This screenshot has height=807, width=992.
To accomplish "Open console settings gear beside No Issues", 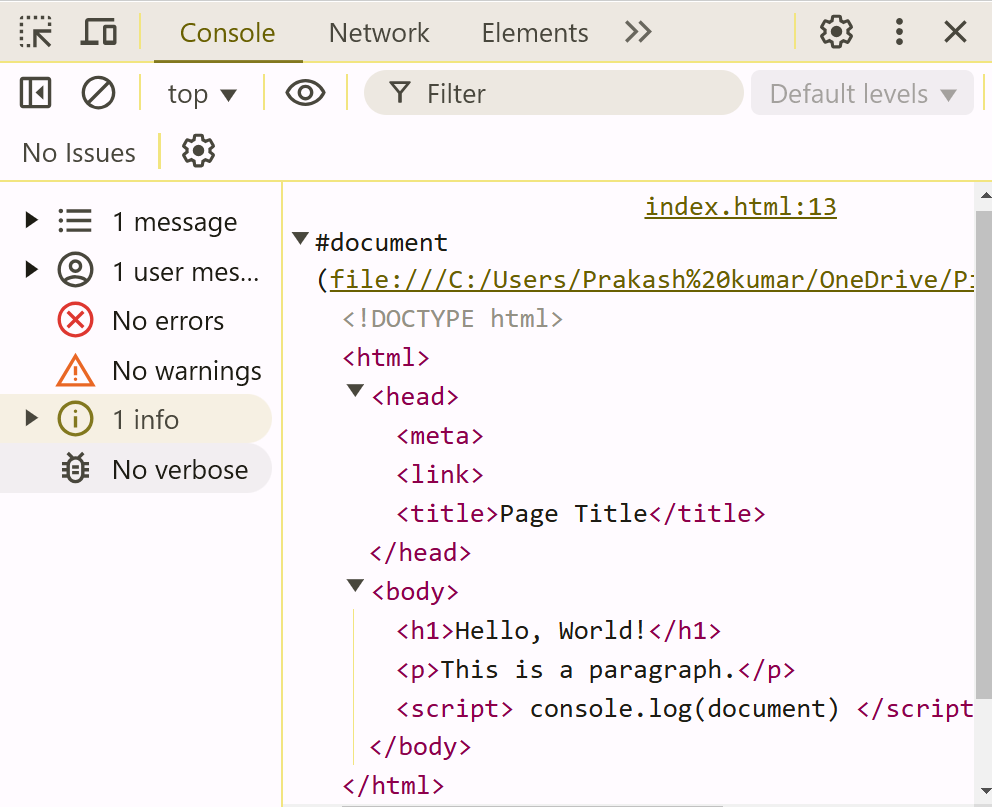I will tap(198, 152).
